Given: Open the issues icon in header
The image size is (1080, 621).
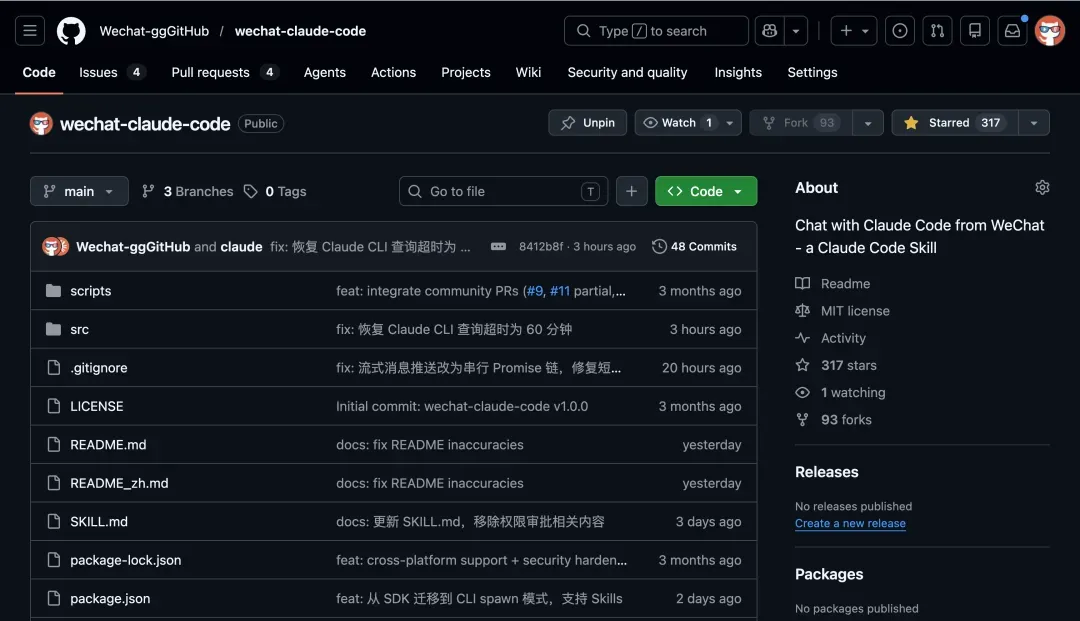Looking at the screenshot, I should pyautogui.click(x=900, y=31).
